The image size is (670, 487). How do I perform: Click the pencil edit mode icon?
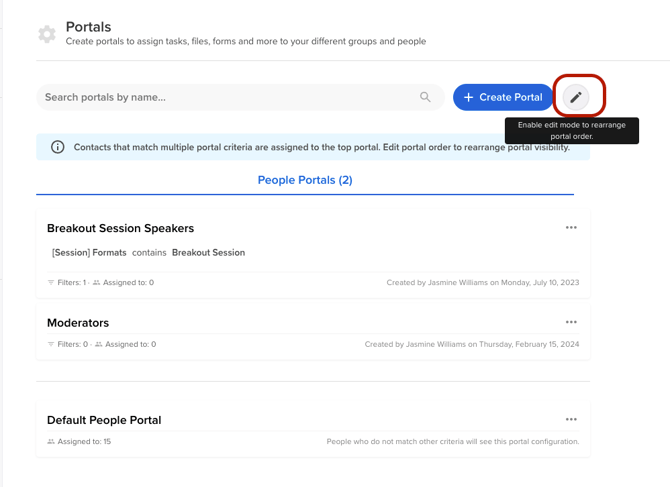pyautogui.click(x=575, y=97)
